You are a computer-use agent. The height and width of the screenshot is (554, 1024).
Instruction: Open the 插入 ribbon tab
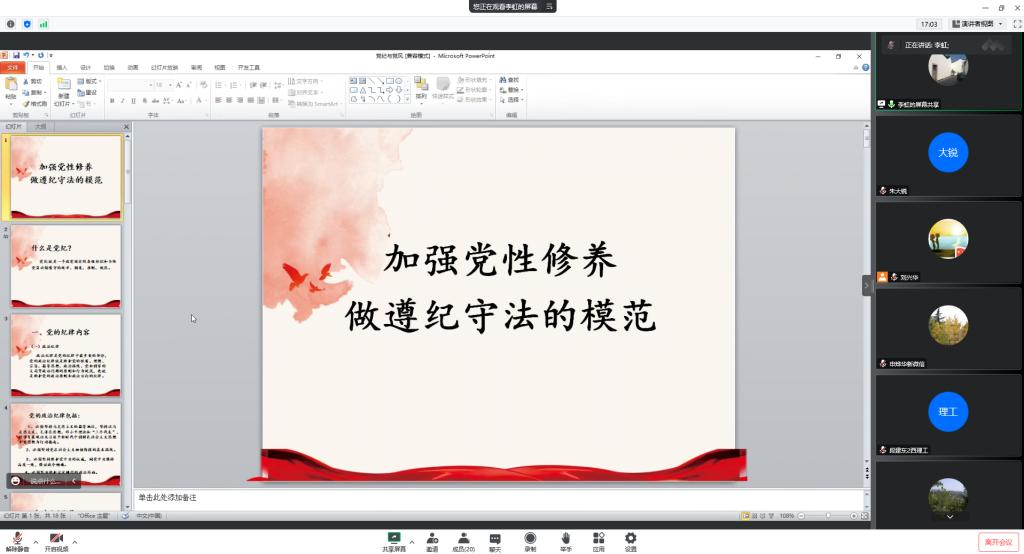[62, 67]
